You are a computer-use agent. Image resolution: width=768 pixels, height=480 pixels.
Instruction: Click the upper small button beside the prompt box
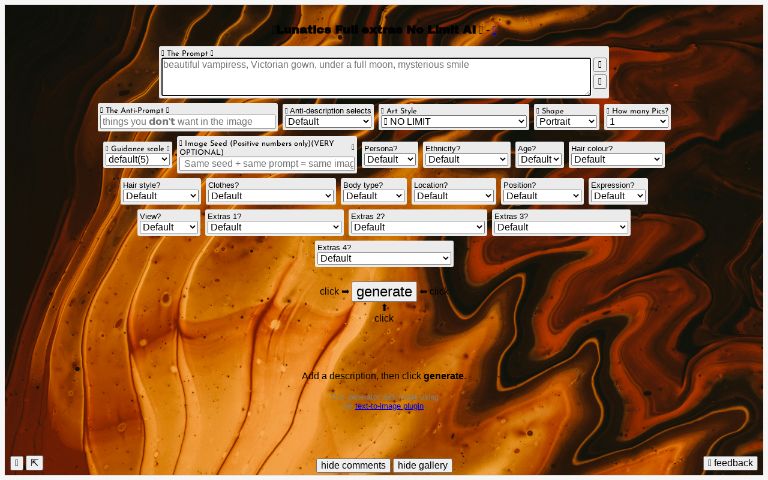coord(600,64)
